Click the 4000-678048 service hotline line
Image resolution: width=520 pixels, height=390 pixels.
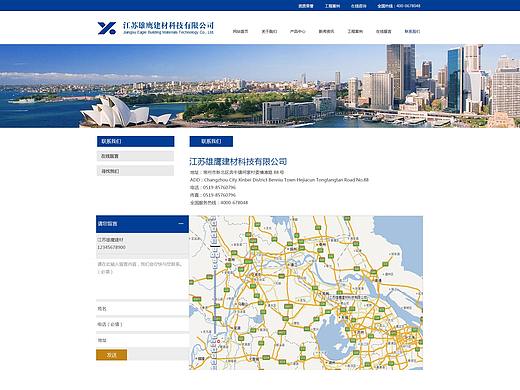pyautogui.click(x=219, y=203)
